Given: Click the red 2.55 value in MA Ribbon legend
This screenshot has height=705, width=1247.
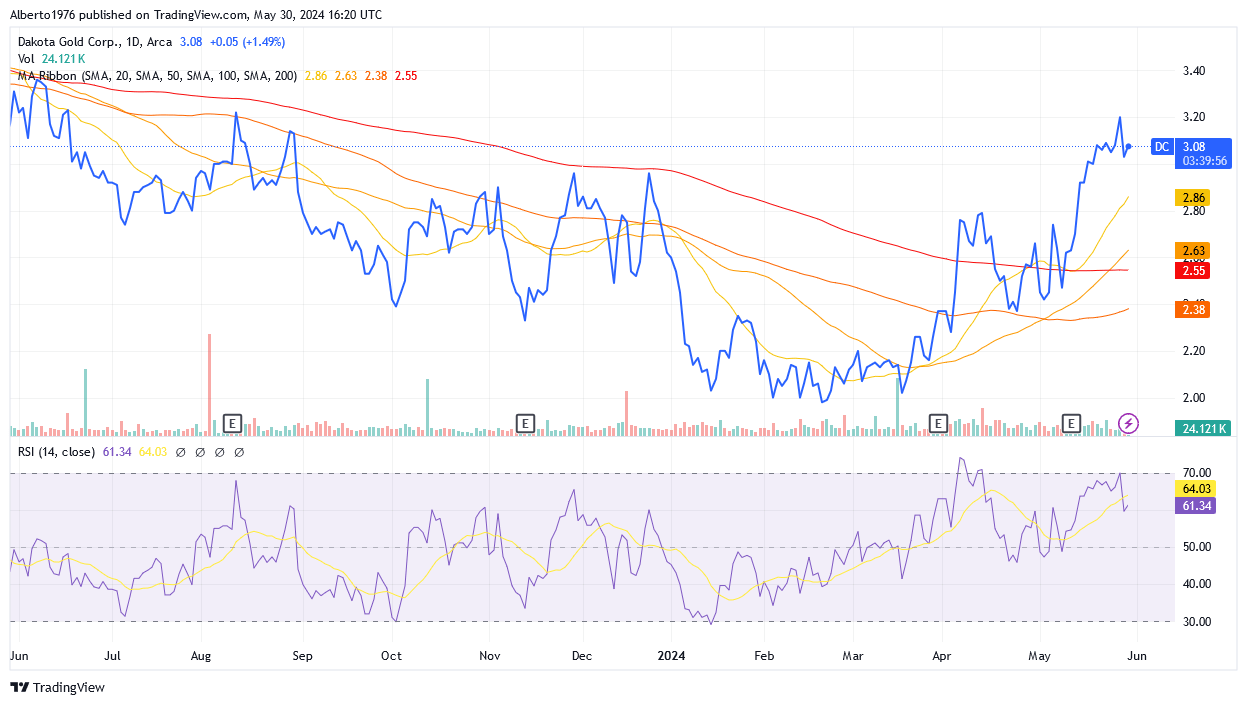Looking at the screenshot, I should 405,75.
